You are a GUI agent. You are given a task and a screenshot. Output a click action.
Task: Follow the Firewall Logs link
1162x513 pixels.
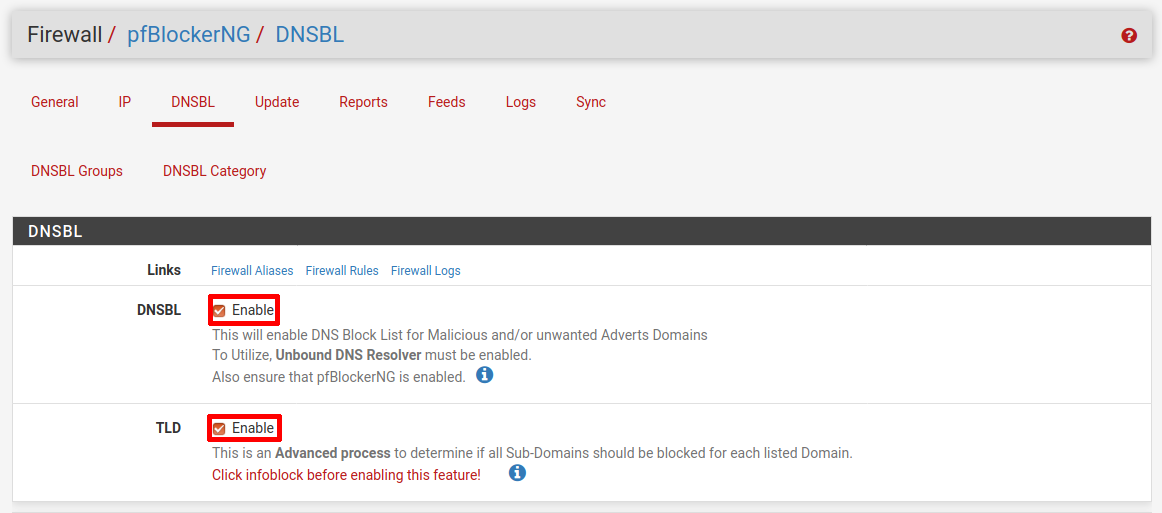tap(426, 271)
